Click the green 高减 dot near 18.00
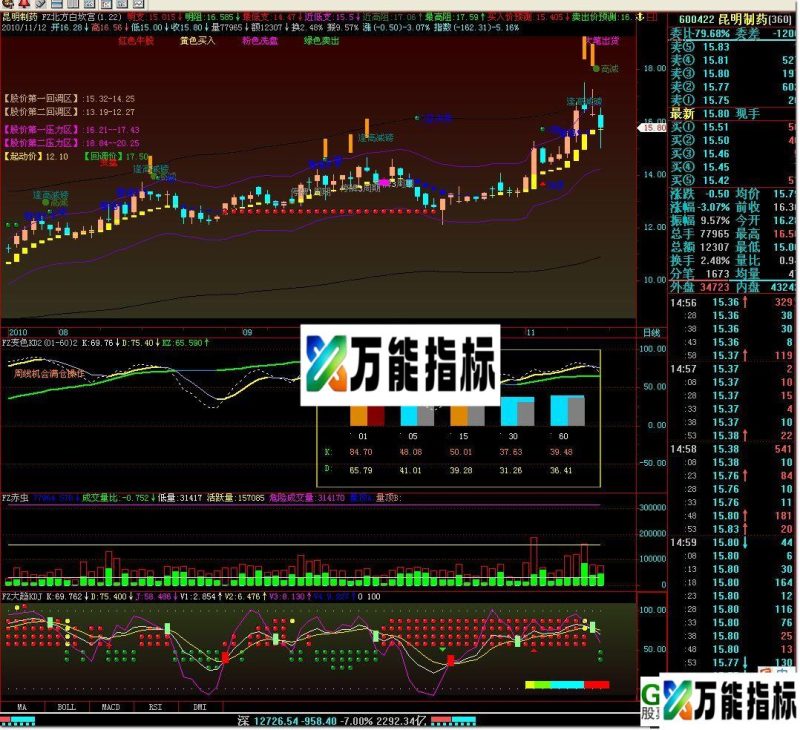The image size is (800, 730). click(596, 68)
